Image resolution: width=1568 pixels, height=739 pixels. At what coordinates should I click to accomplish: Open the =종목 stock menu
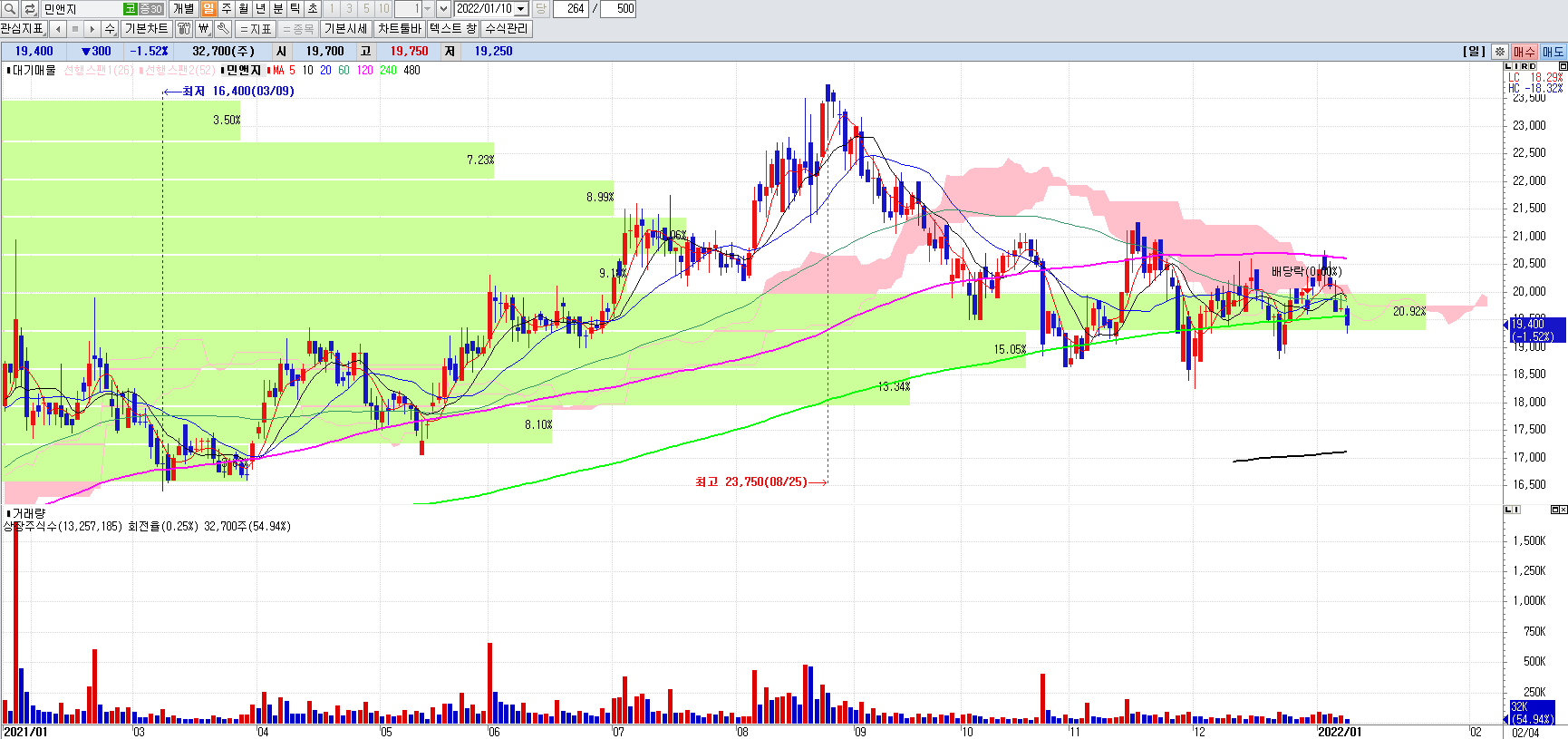tap(298, 29)
